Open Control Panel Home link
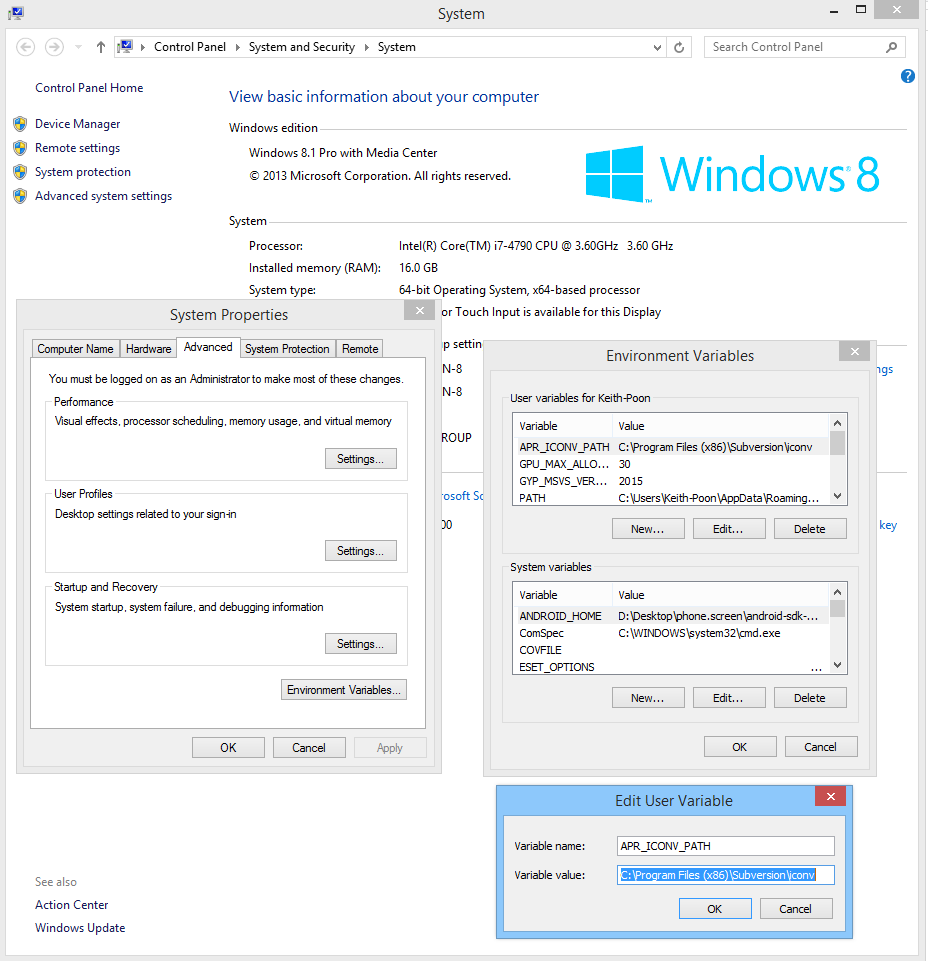This screenshot has height=961, width=928. tap(89, 88)
